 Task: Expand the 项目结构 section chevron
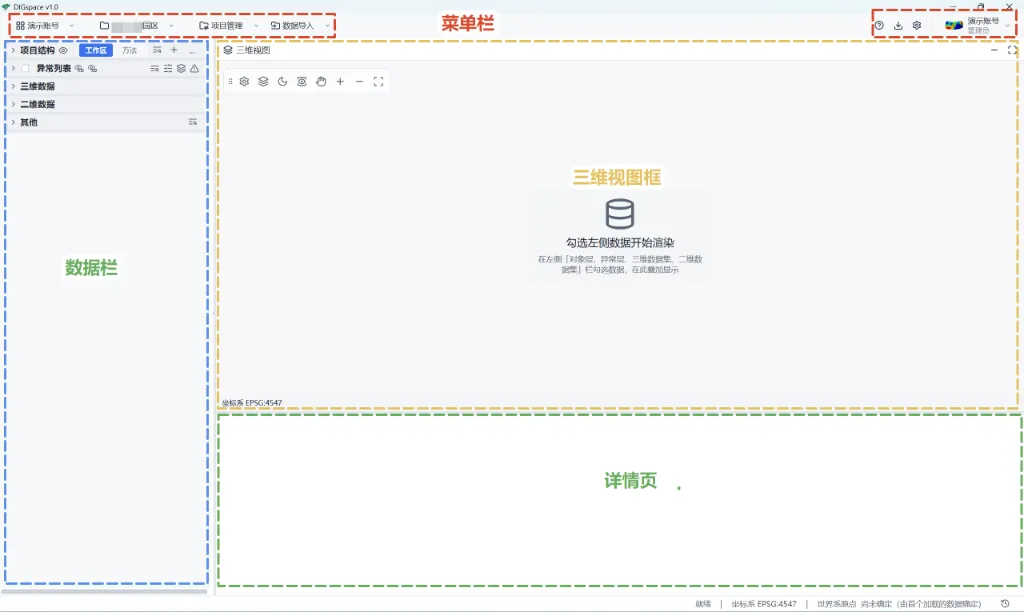point(13,50)
